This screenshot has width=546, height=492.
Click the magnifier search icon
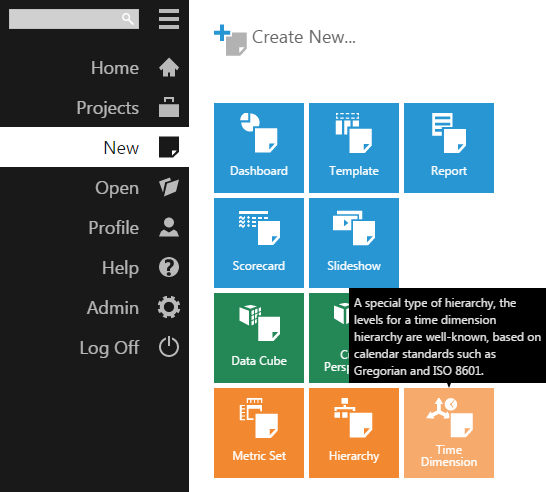[x=128, y=19]
